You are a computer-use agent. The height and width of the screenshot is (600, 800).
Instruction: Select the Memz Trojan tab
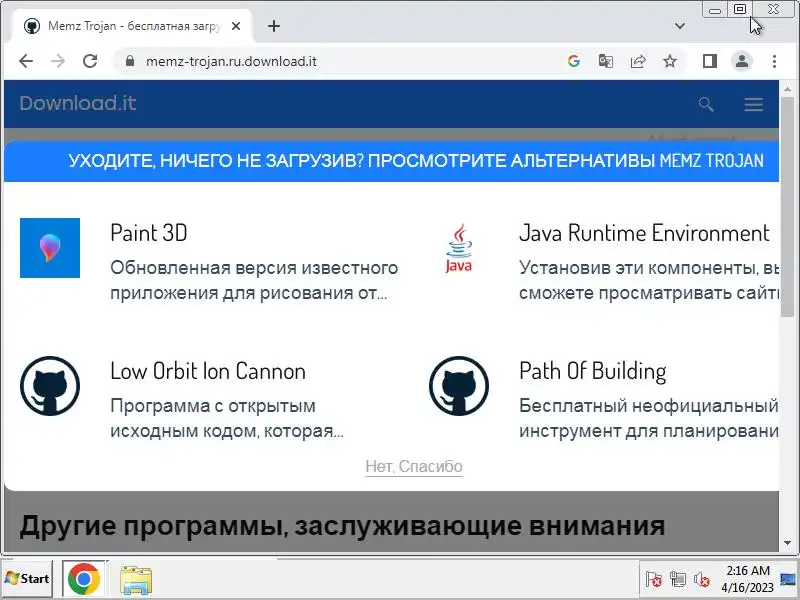coord(133,26)
